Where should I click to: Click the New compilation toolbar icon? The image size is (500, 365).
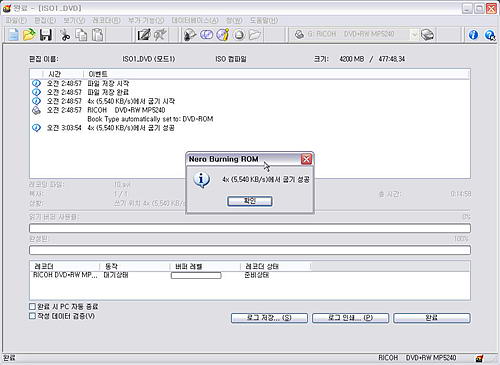tap(13, 35)
